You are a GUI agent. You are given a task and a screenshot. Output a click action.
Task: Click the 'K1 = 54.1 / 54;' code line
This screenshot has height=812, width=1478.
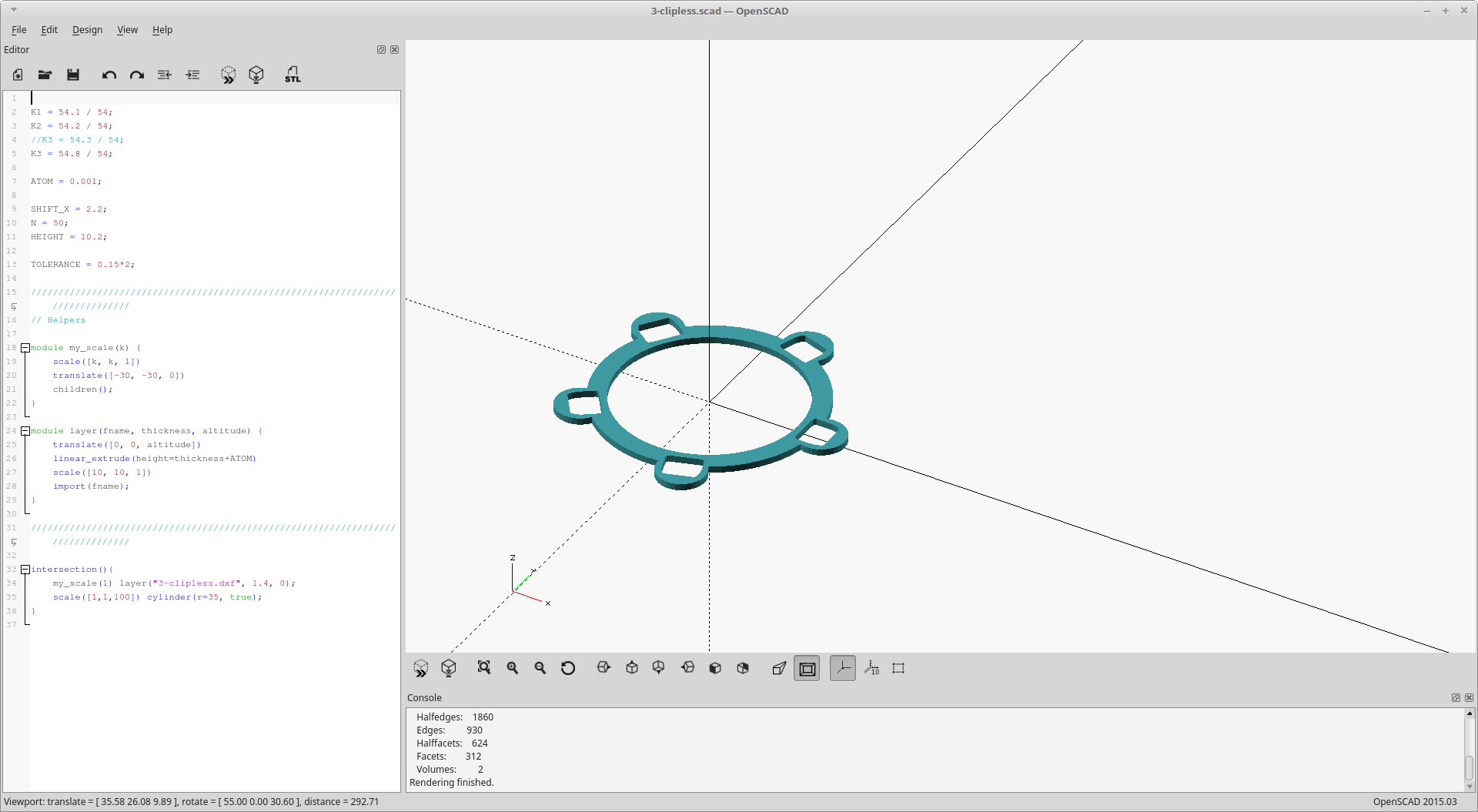click(x=72, y=112)
